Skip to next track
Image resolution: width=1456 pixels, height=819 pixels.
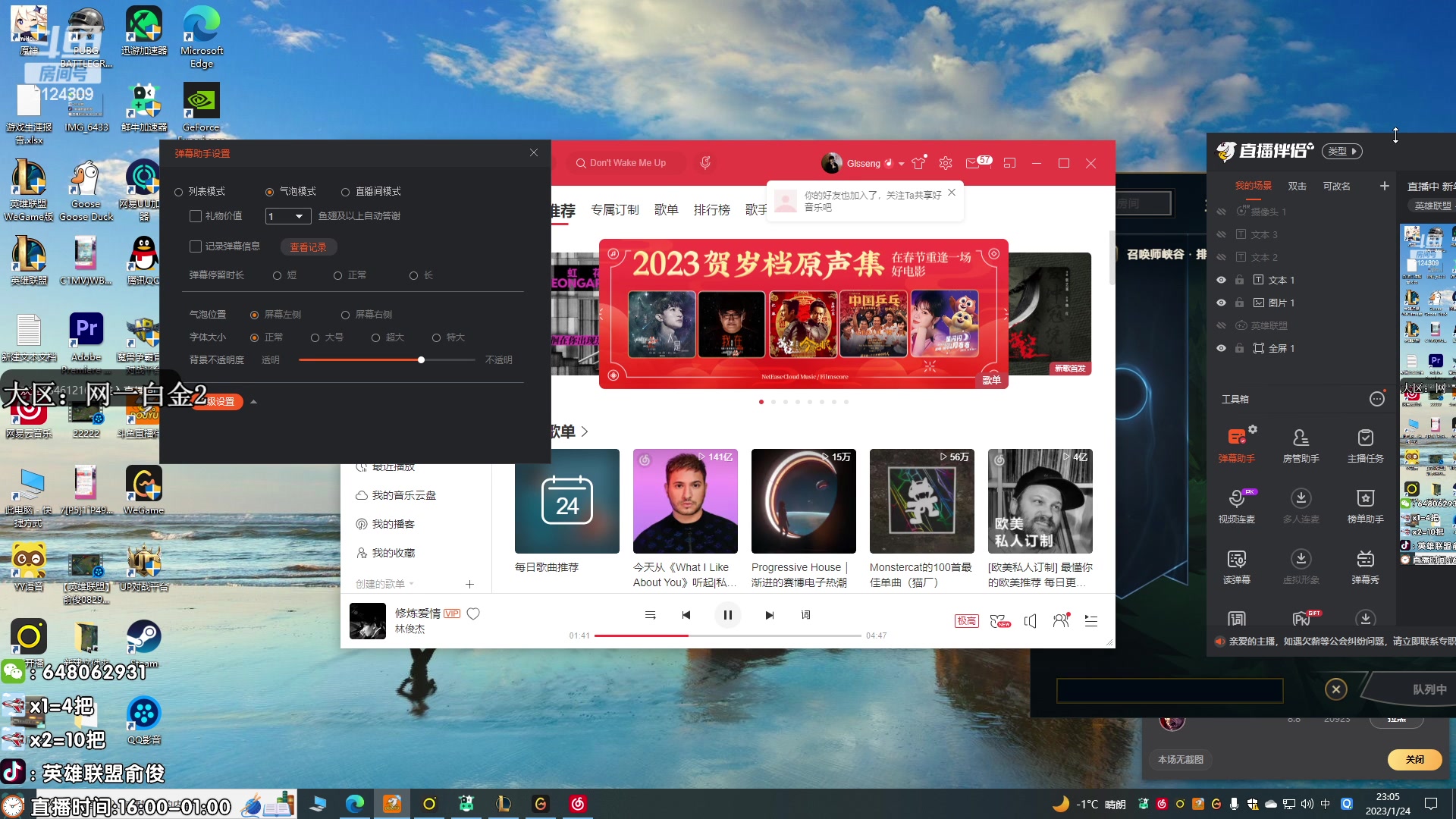(770, 615)
